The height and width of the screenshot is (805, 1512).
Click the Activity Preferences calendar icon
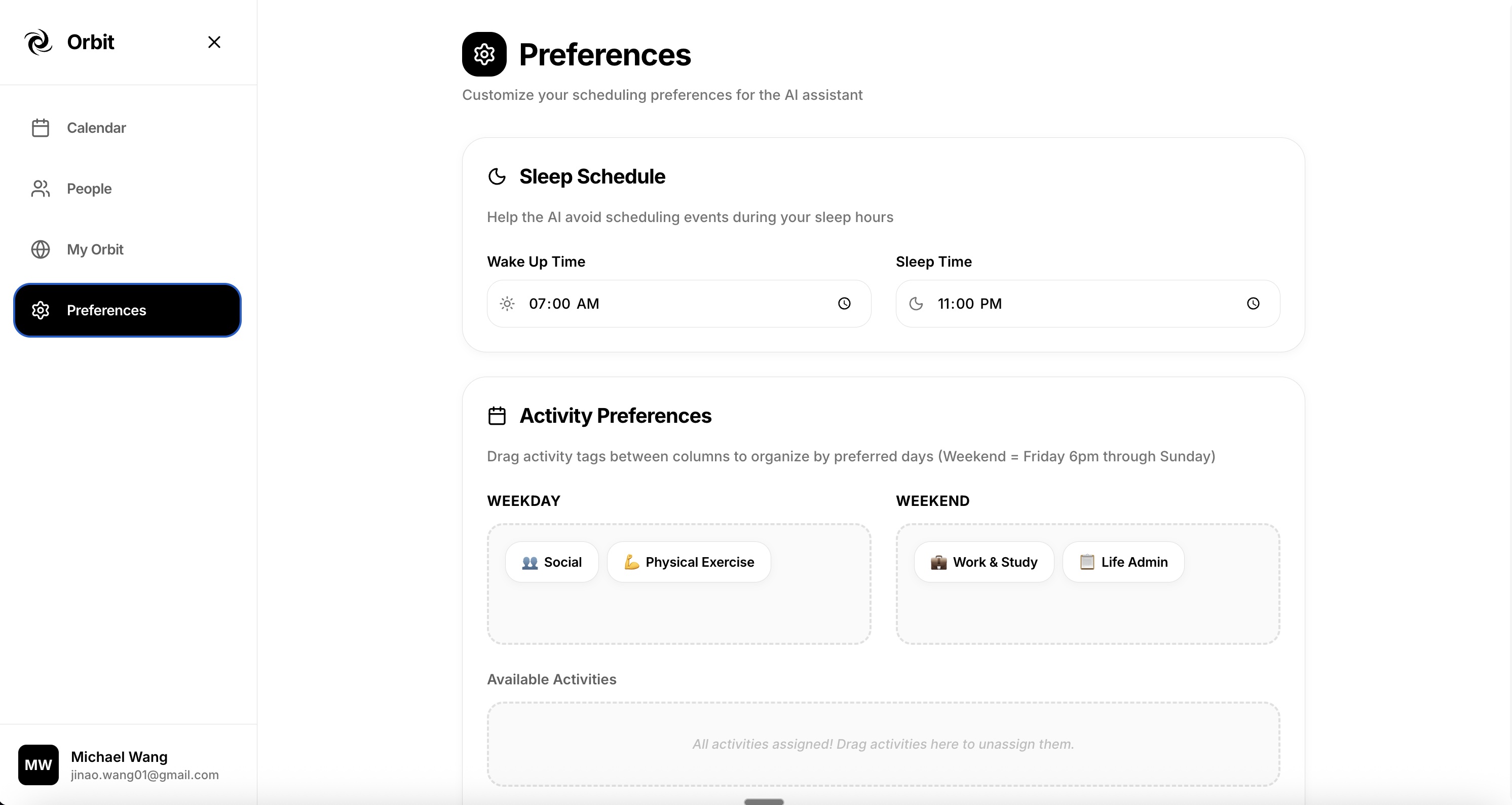pos(497,416)
